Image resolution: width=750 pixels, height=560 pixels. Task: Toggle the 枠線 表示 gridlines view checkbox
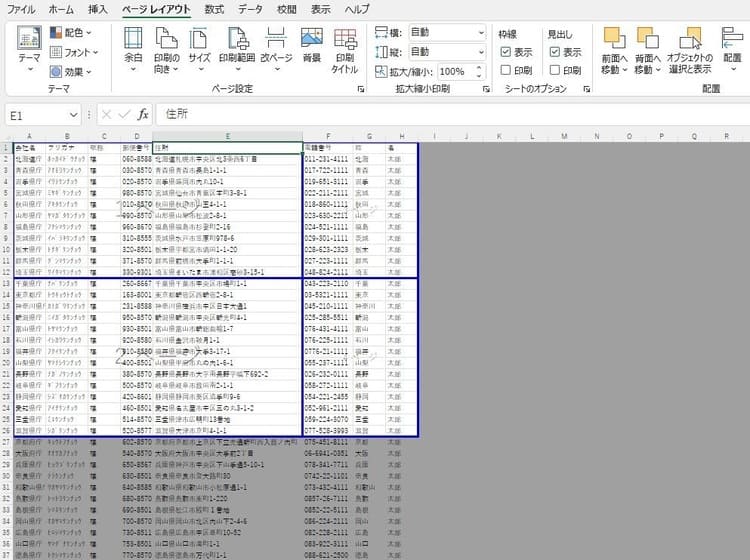pos(506,52)
